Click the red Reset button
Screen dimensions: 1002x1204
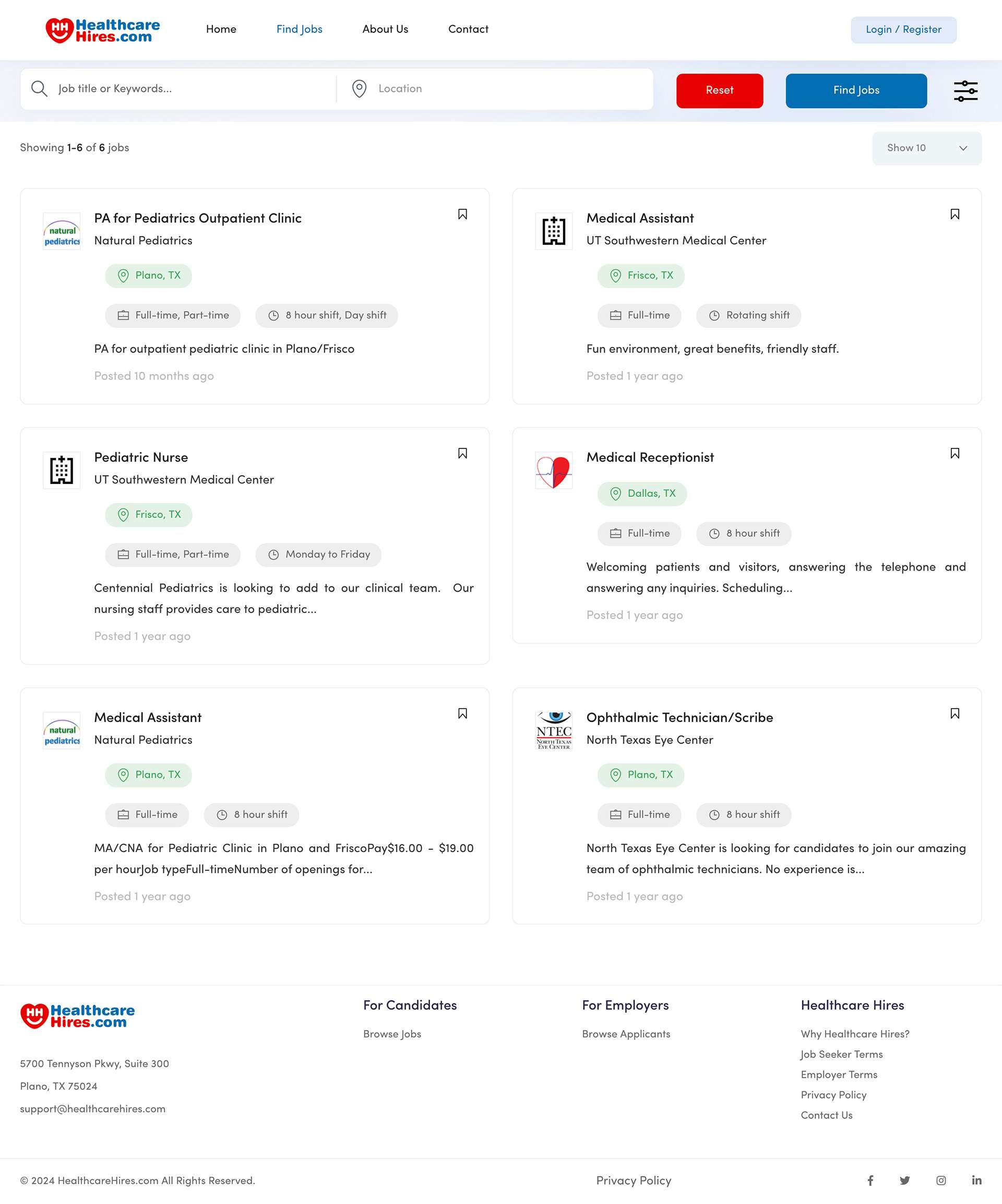[719, 90]
